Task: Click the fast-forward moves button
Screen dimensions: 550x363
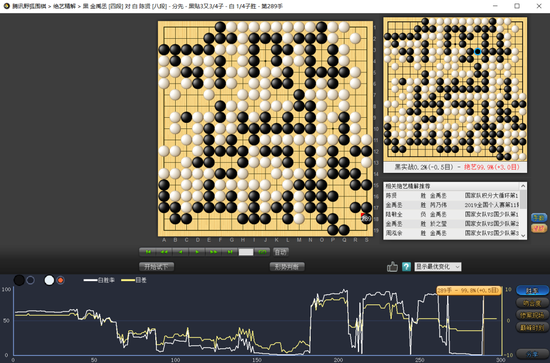Action: tap(214, 252)
